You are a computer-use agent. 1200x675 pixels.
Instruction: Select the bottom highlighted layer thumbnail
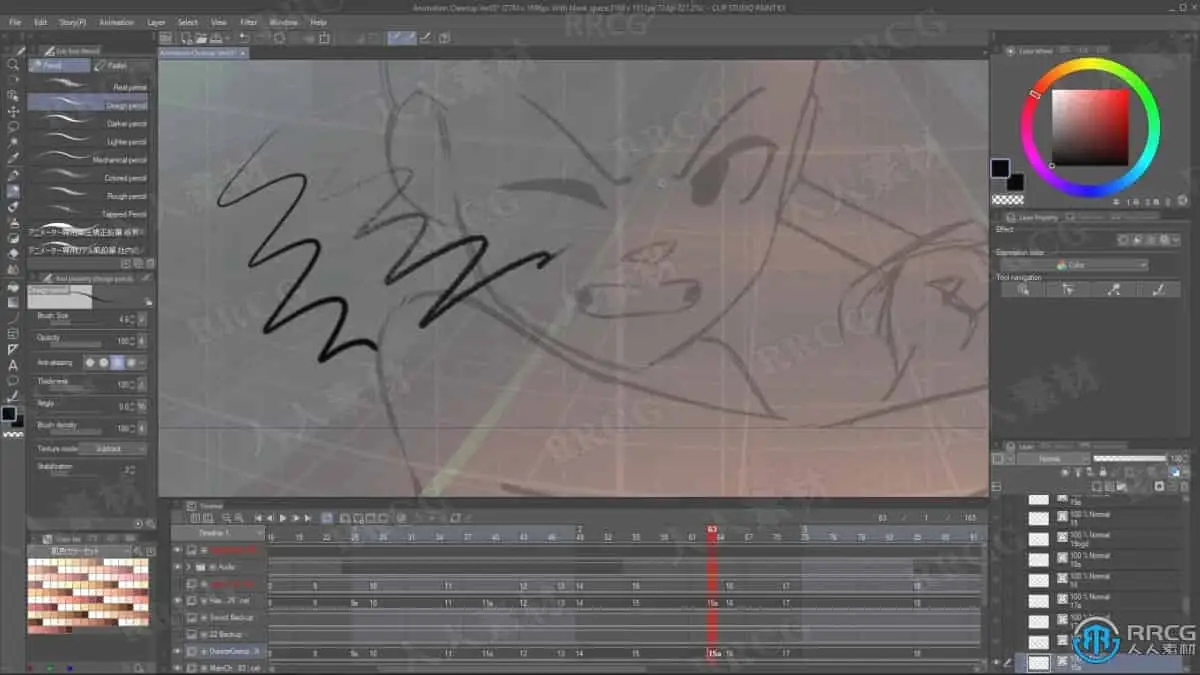pos(1039,662)
